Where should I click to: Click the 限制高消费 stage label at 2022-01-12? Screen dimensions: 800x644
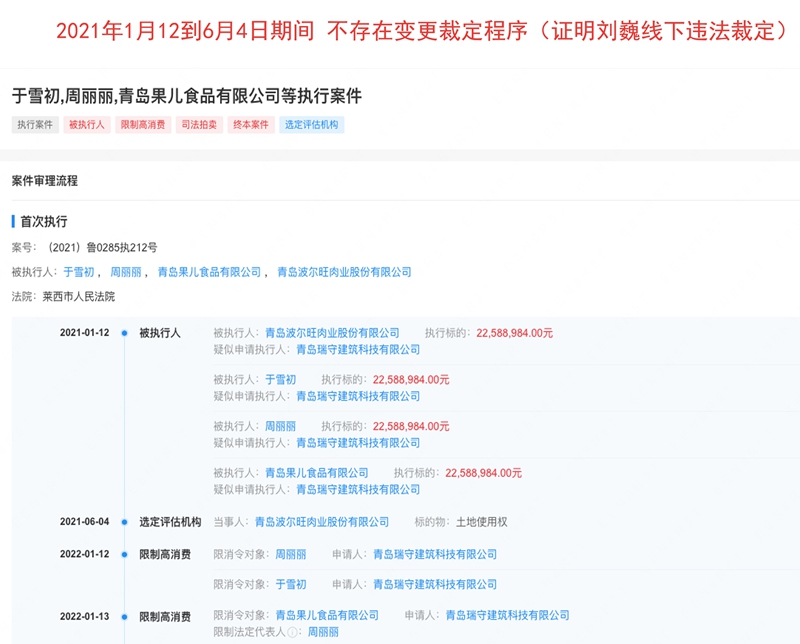tap(165, 555)
